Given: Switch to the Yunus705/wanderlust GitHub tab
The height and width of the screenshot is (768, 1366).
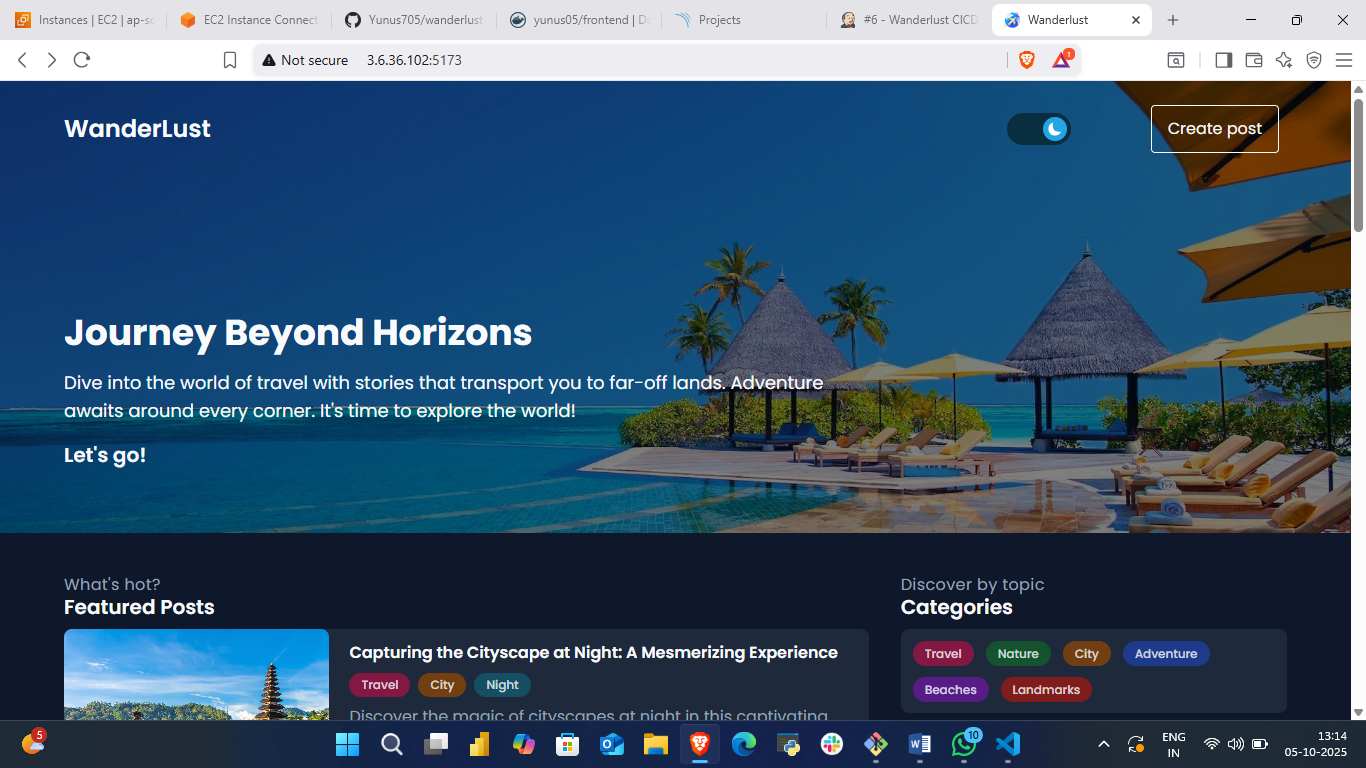Looking at the screenshot, I should tap(413, 20).
